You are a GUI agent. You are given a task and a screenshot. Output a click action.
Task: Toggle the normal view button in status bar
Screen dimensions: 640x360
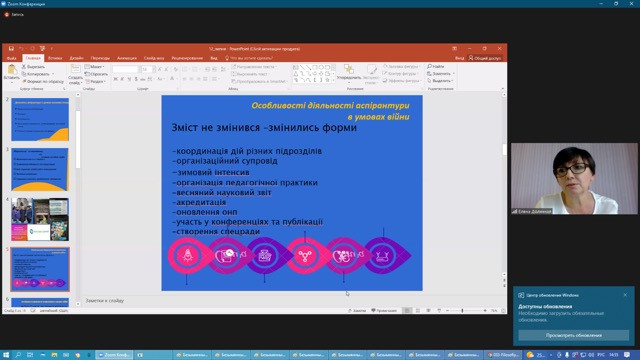[x=407, y=311]
